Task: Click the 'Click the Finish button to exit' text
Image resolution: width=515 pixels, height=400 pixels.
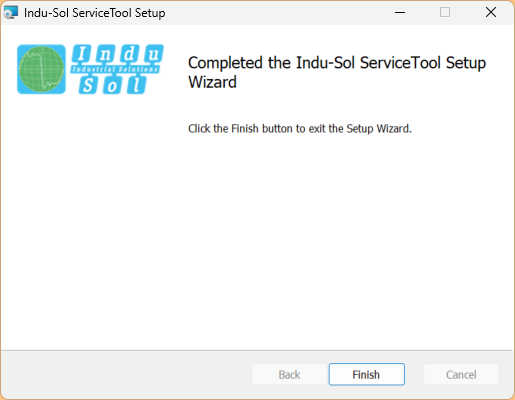Action: point(256,129)
